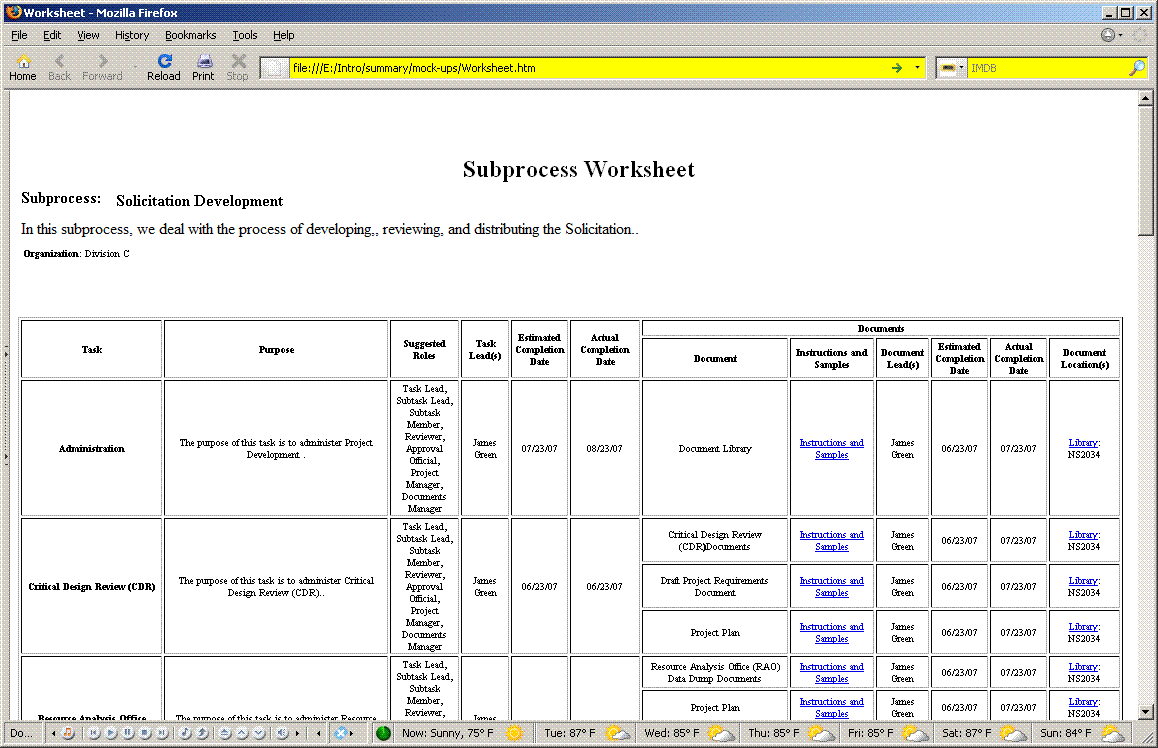Open the Tools menu
Viewport: 1158px width, 748px height.
pos(244,35)
